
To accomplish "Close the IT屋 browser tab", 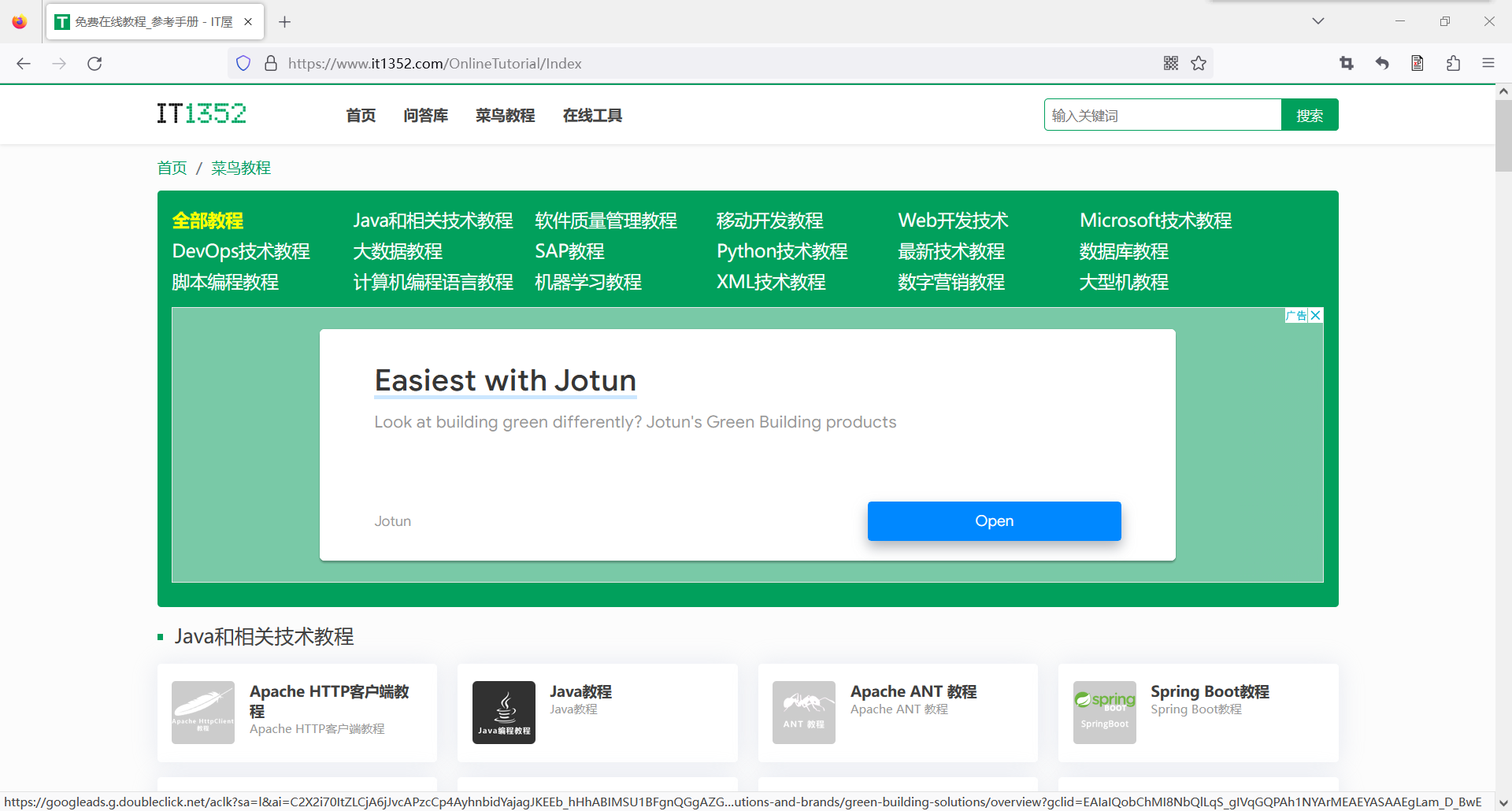I will (x=248, y=22).
